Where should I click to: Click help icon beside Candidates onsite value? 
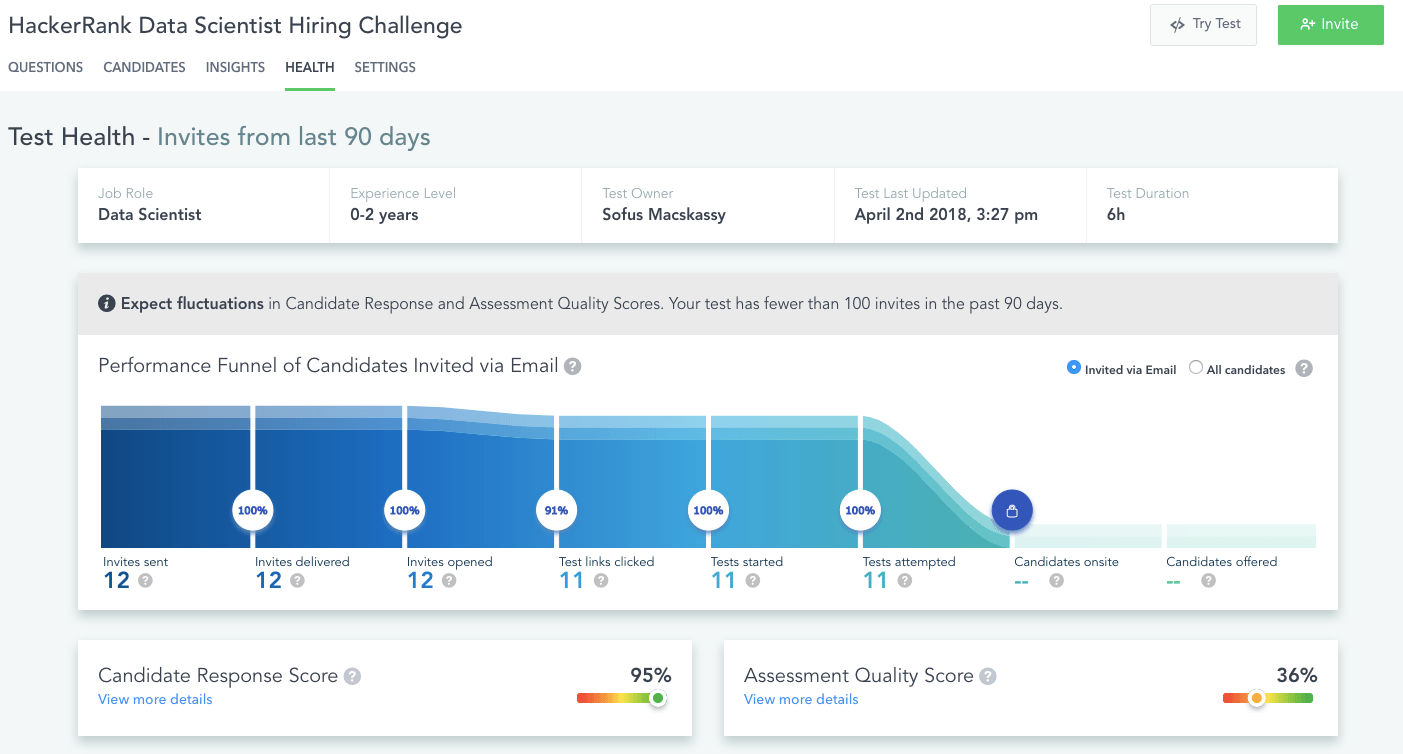(1056, 580)
